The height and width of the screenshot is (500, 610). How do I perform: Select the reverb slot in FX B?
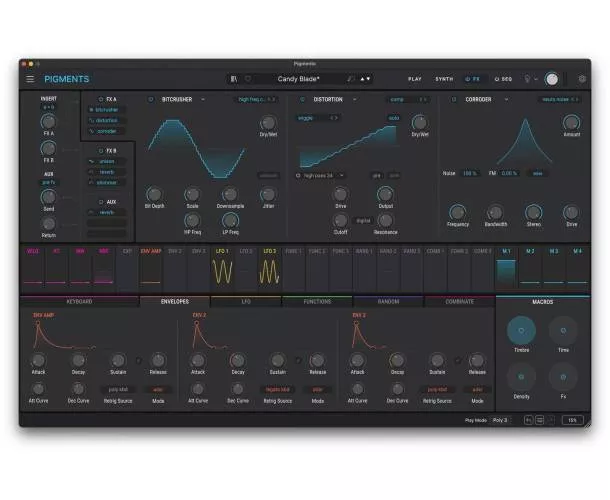107,171
